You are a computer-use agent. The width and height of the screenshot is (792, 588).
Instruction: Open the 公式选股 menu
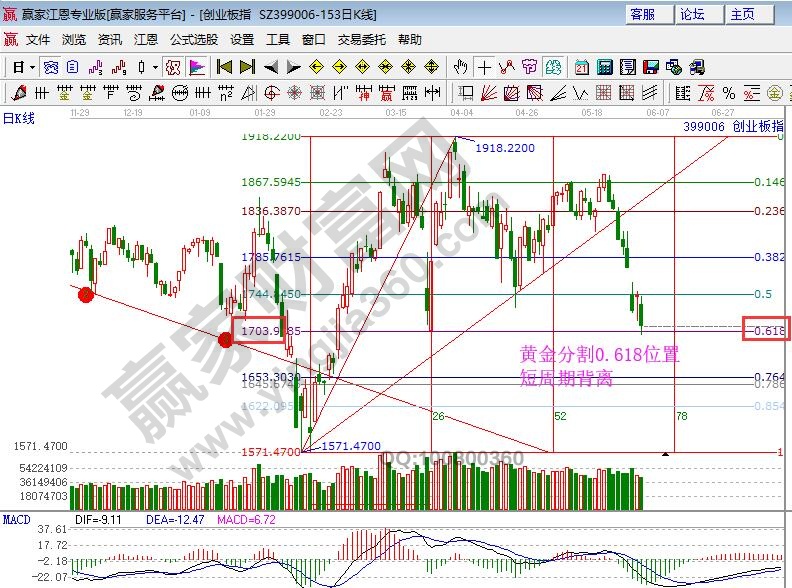coord(193,40)
